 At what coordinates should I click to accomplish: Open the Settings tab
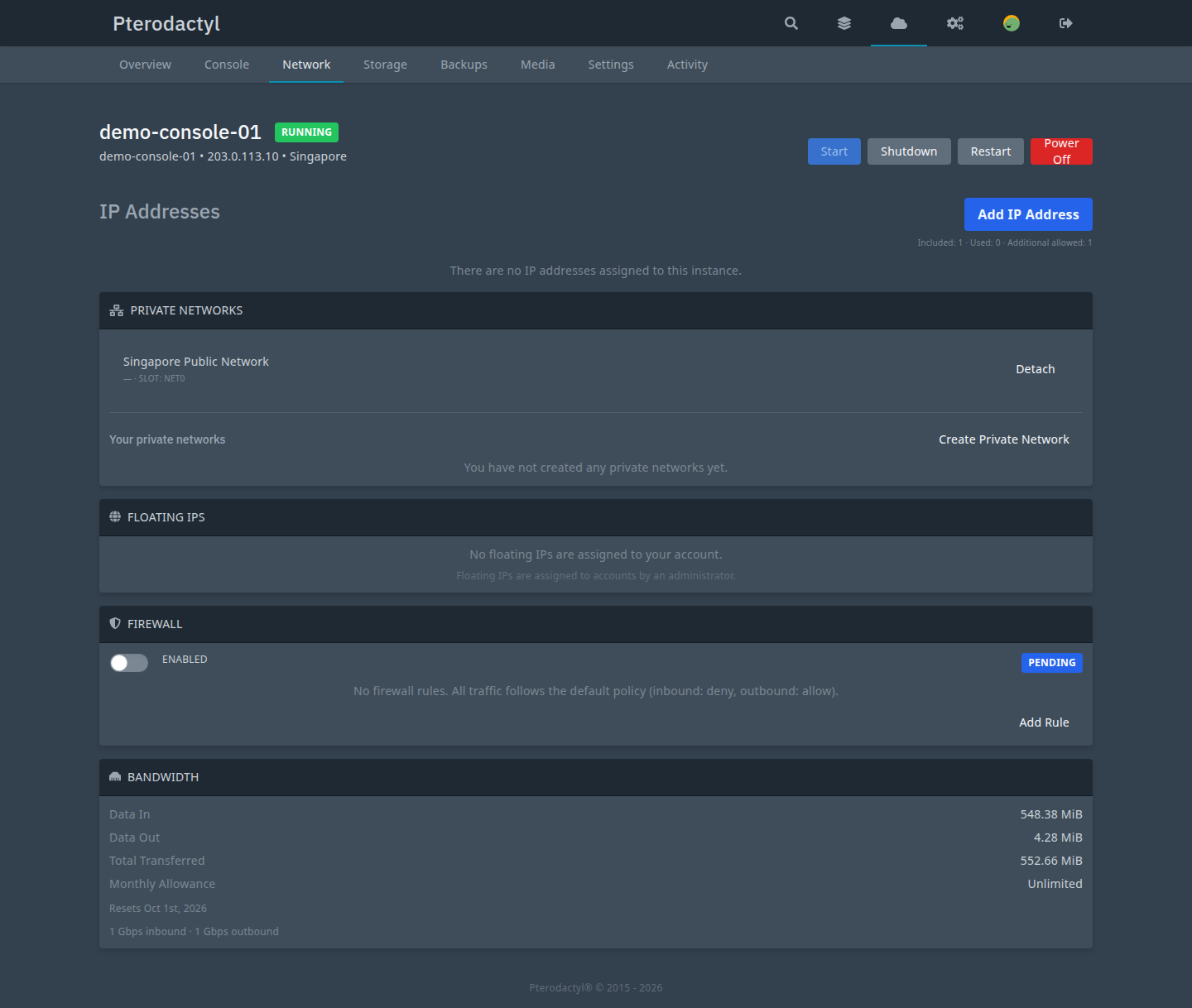tap(611, 65)
